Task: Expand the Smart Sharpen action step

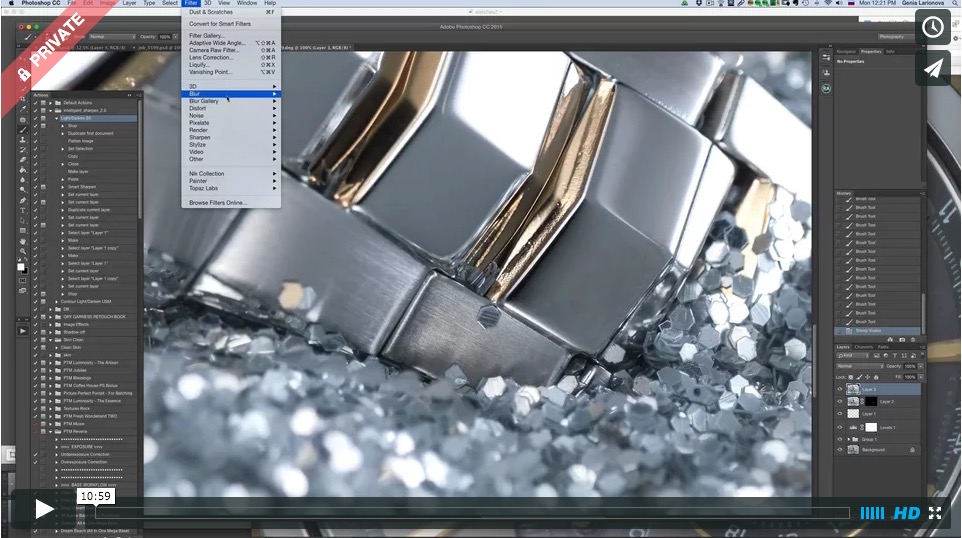Action: (x=63, y=186)
